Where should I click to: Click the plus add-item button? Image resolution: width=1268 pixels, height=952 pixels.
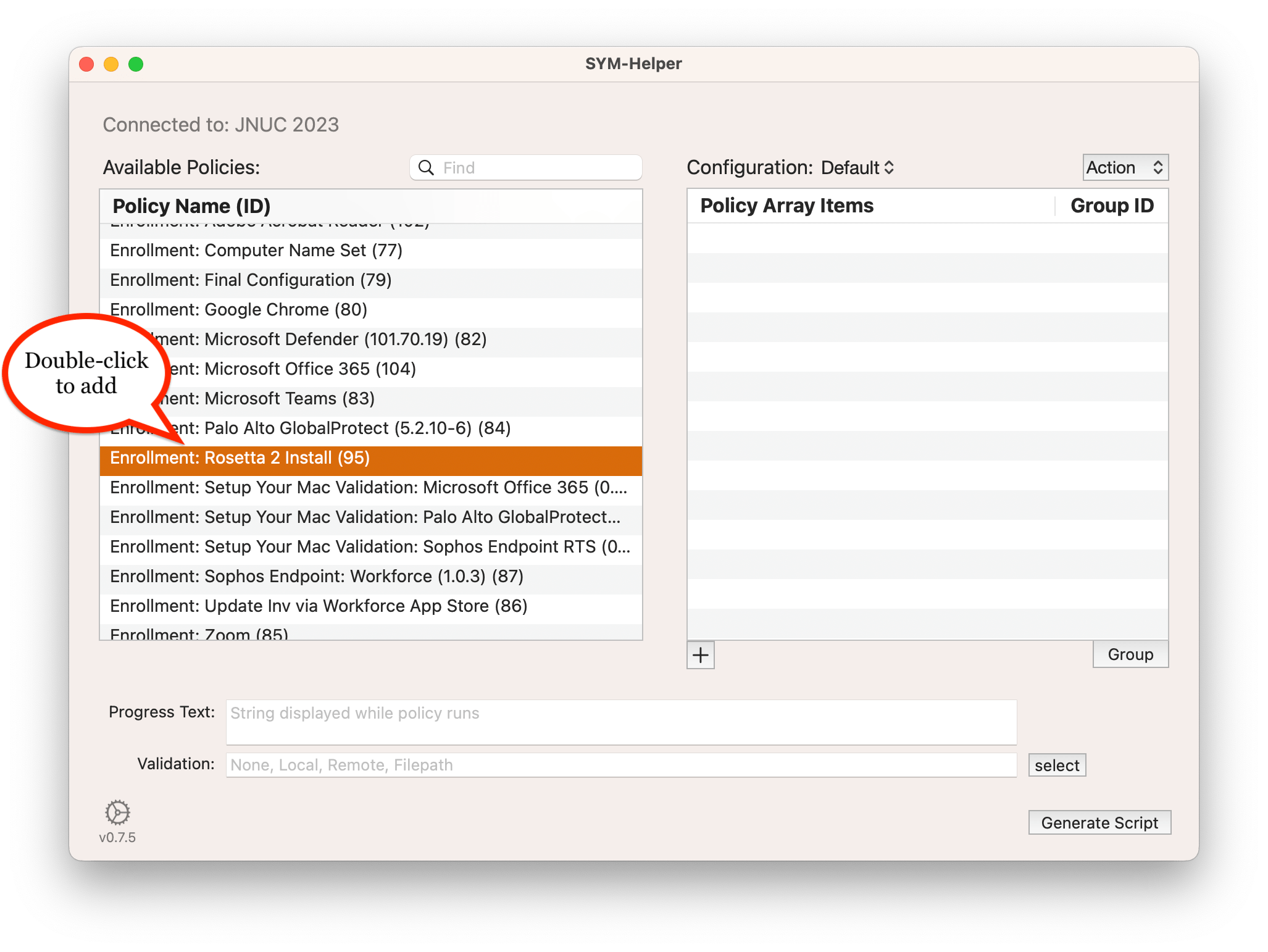pos(701,655)
